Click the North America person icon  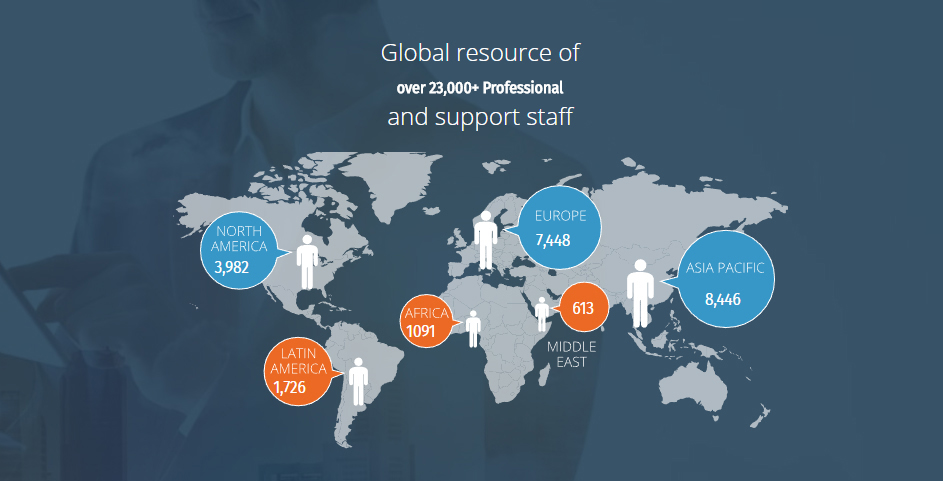(x=307, y=262)
